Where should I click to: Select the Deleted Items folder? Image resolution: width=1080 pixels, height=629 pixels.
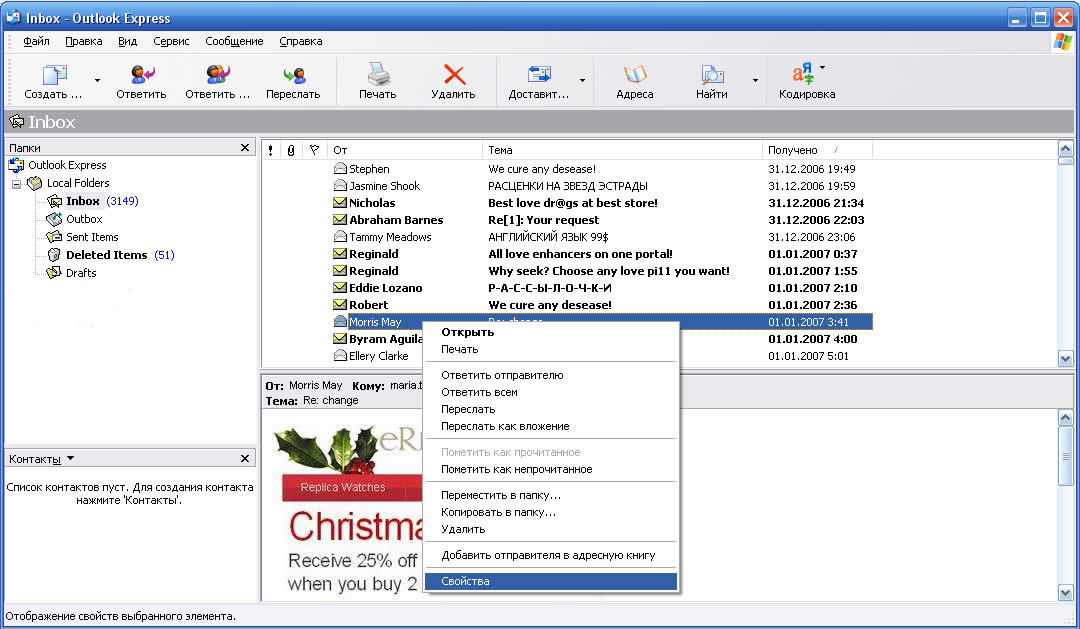coord(106,255)
